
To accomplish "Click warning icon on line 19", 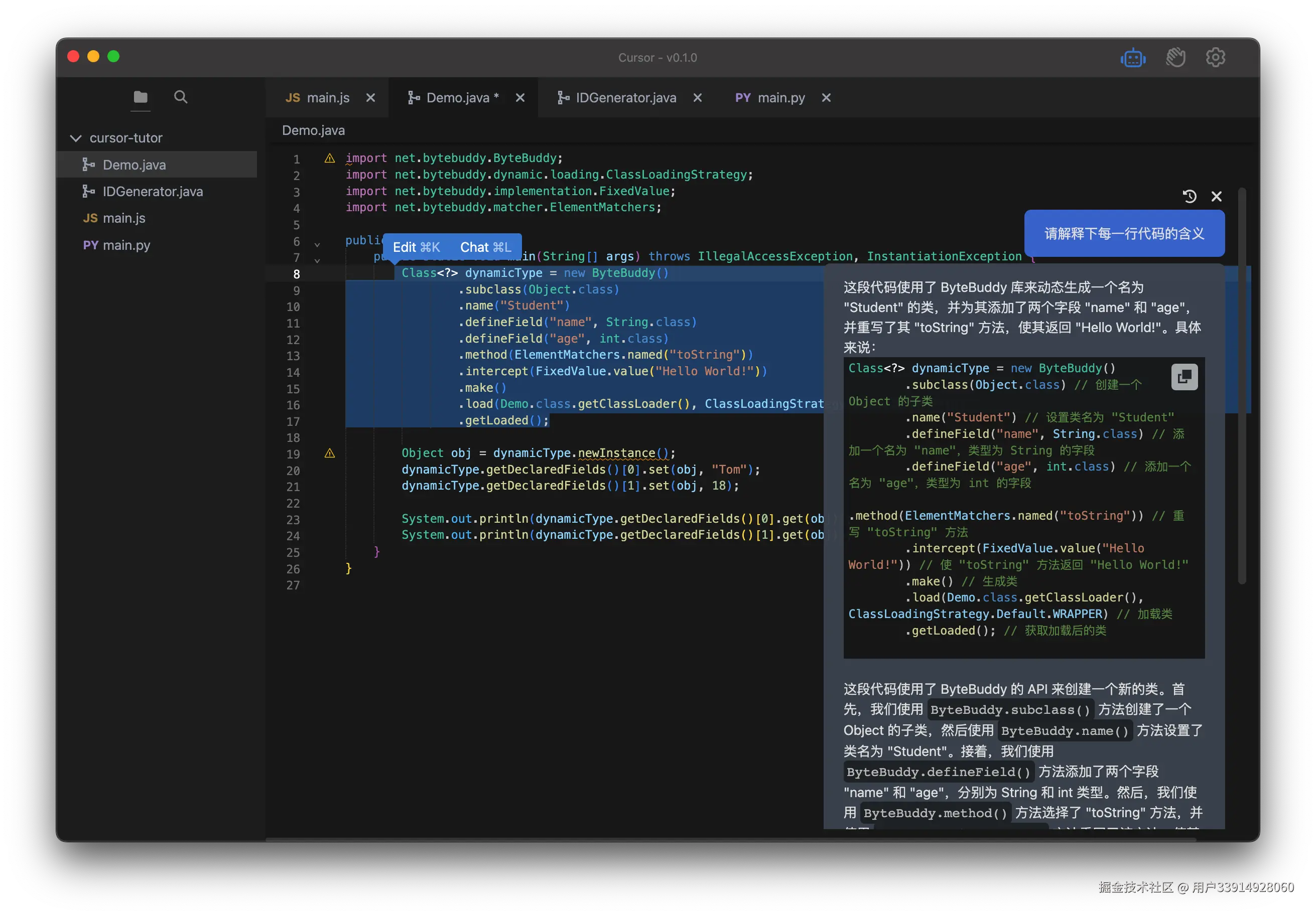I will [x=330, y=453].
